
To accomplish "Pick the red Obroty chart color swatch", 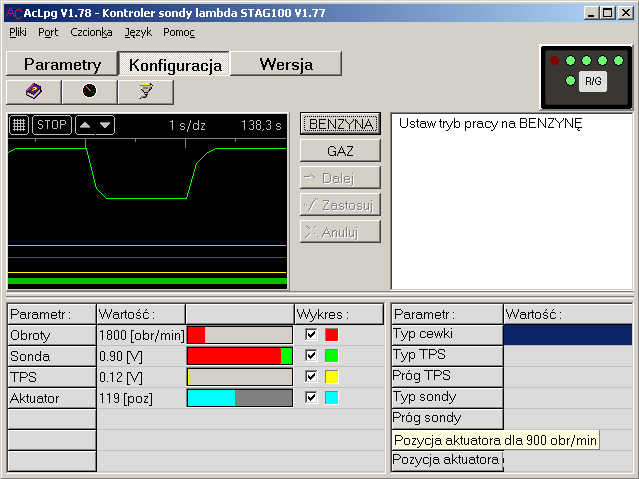I will coord(332,335).
